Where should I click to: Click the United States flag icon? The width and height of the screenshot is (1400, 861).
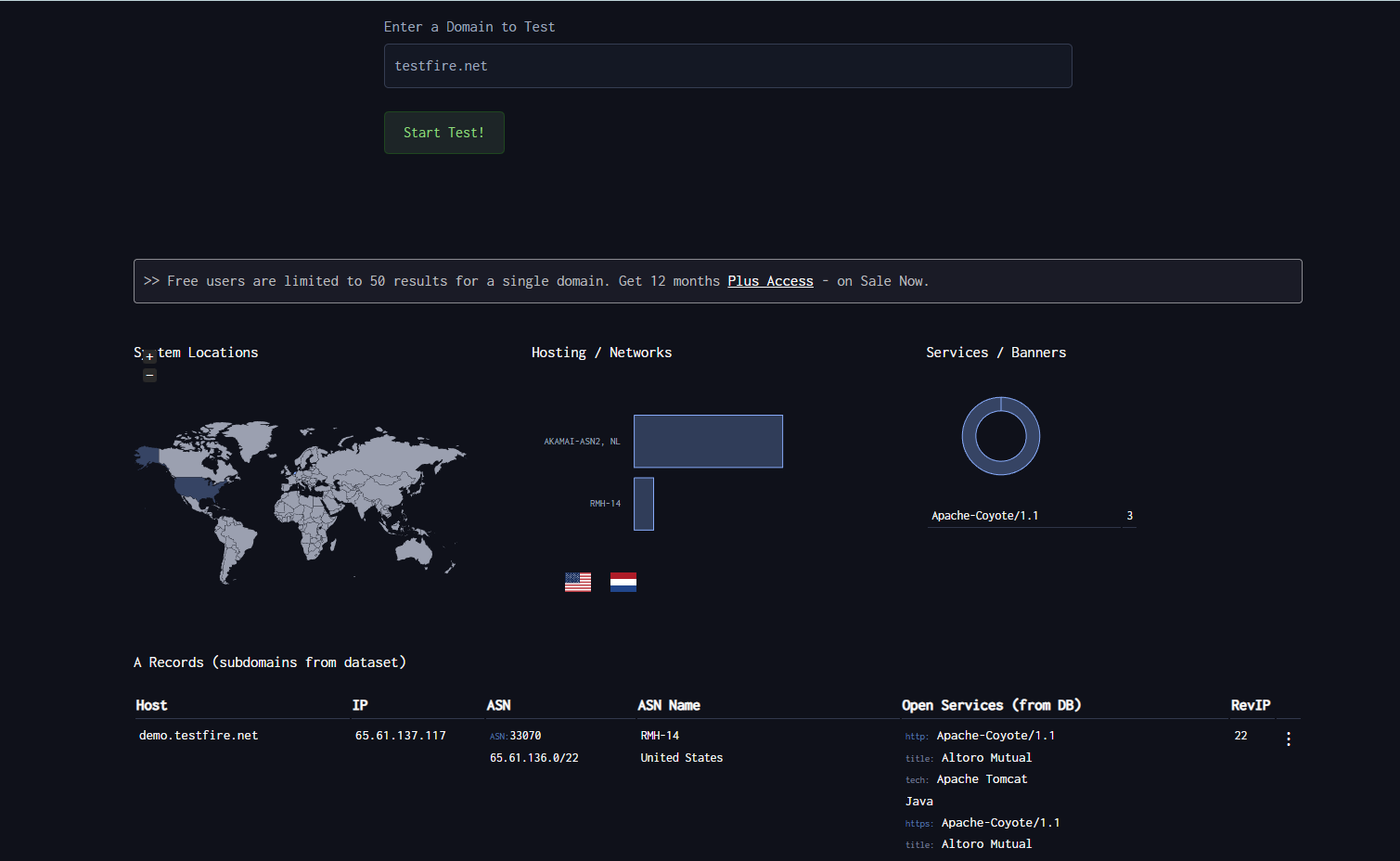tap(578, 582)
